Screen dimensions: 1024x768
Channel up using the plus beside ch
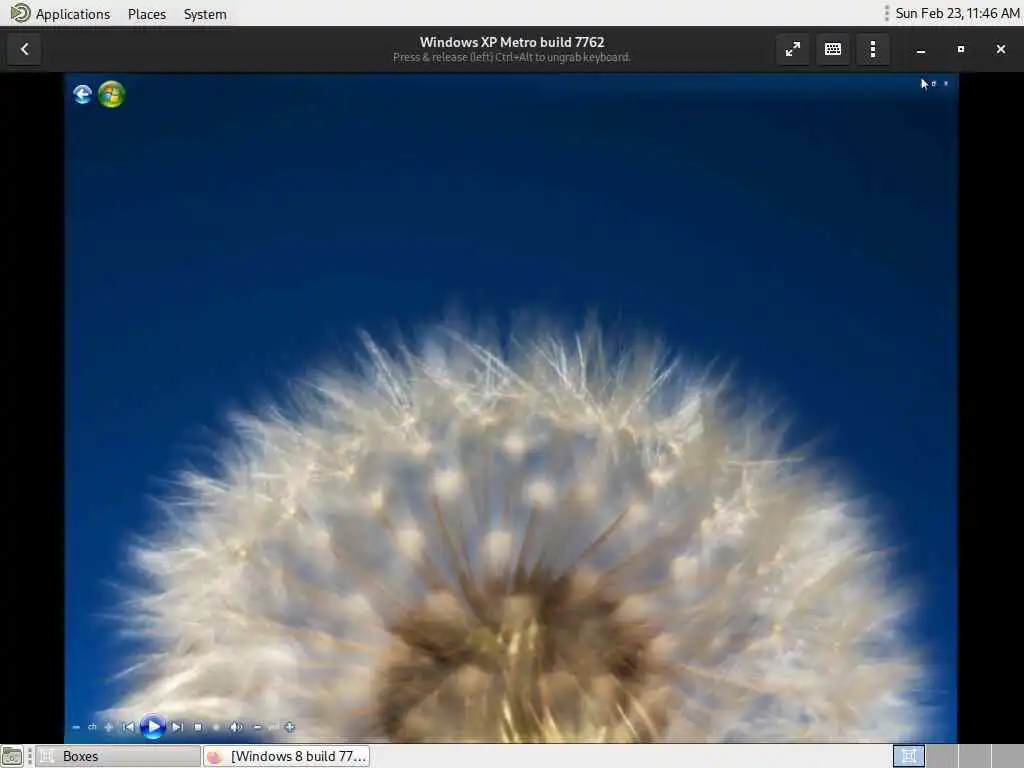tap(108, 727)
